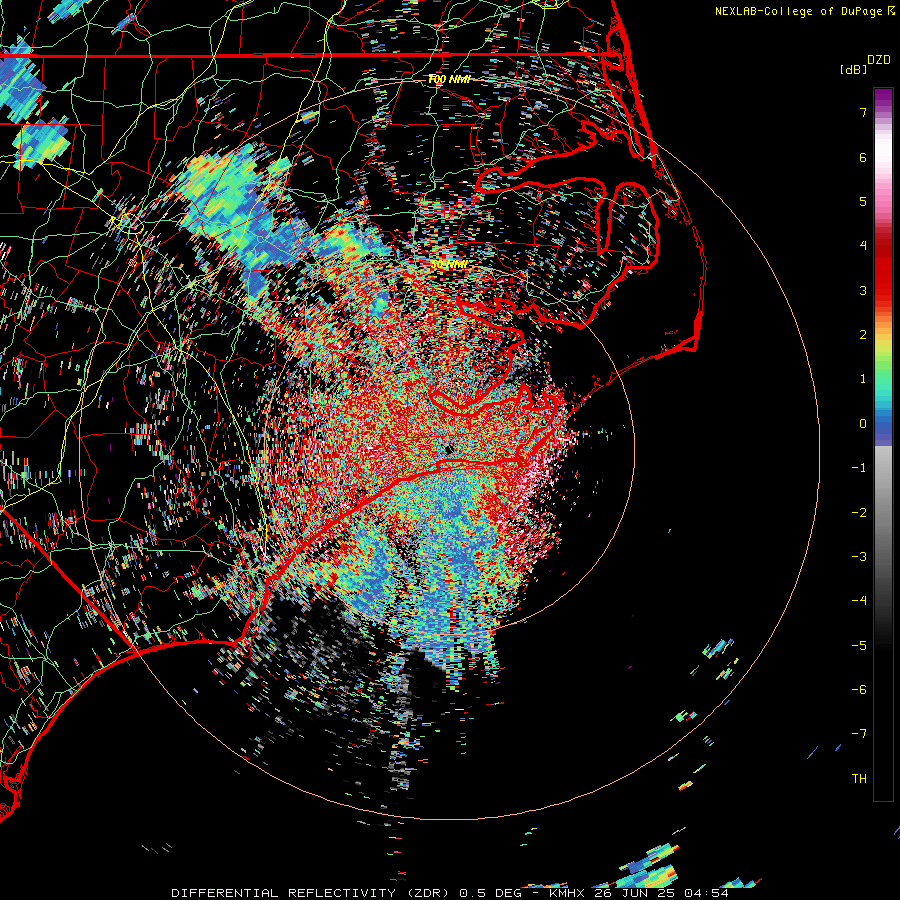
Task: Click the -2 value on the dB scale
Action: (859, 513)
